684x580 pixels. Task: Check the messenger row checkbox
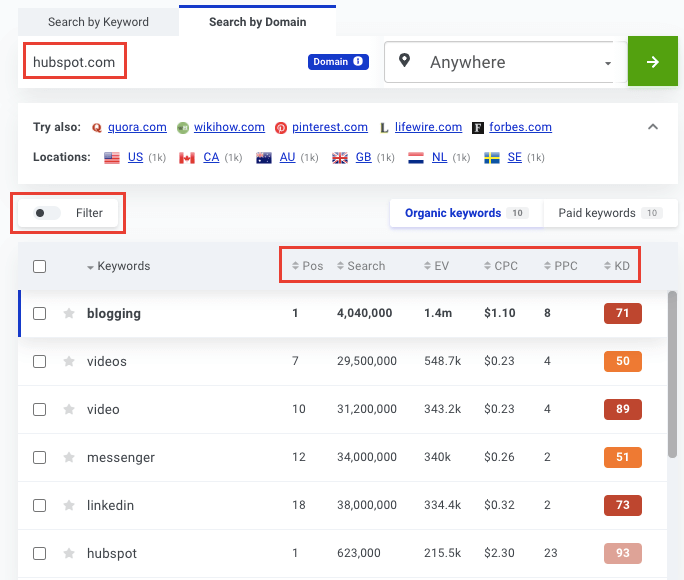40,457
